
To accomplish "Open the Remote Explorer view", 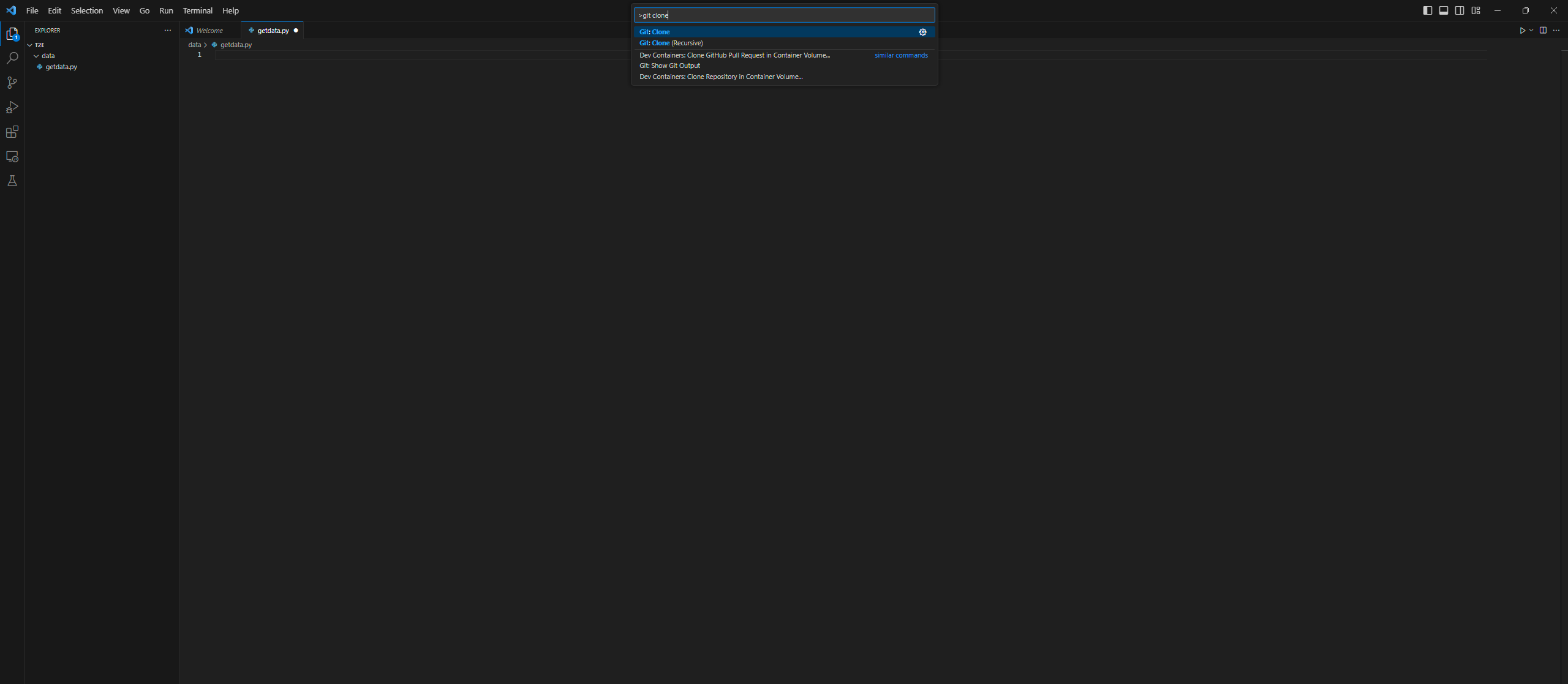I will click(12, 157).
